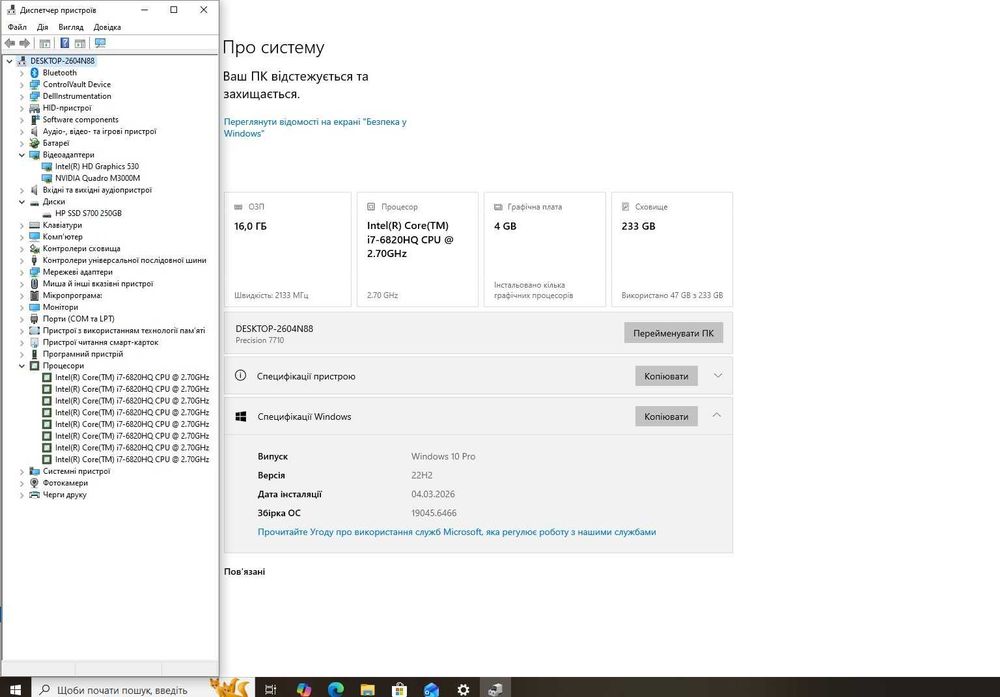Screen dimensions: 1000x697
Task: Click the Windows 10 Pro edition text
Action: [x=443, y=457]
